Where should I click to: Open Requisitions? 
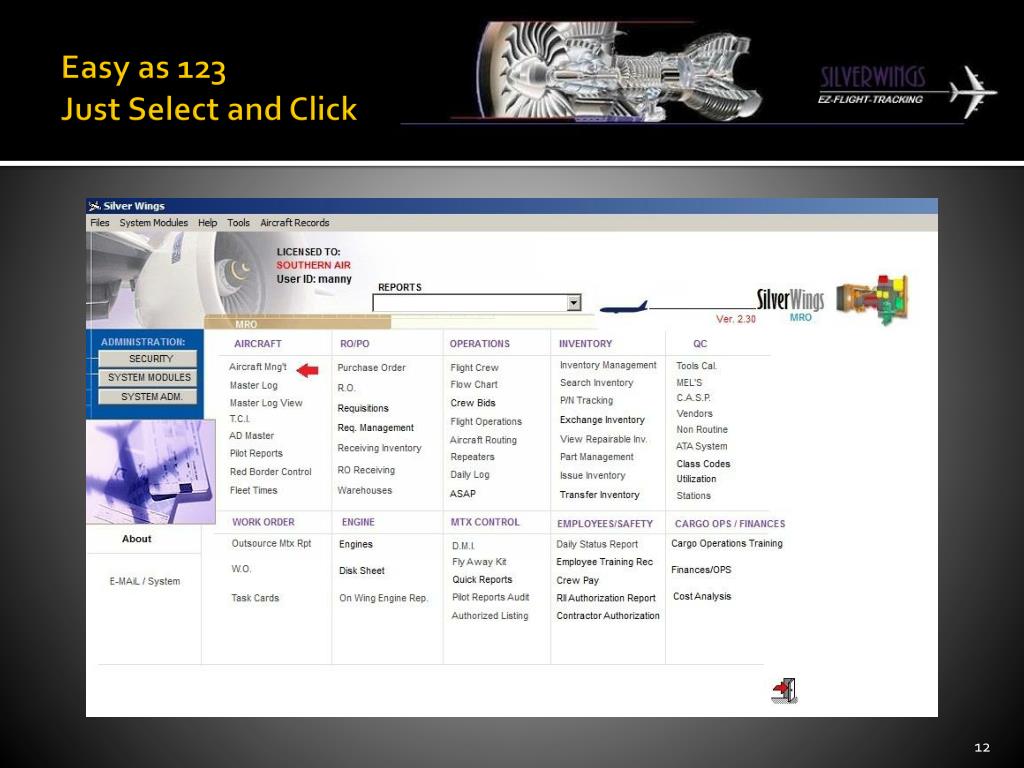[363, 408]
